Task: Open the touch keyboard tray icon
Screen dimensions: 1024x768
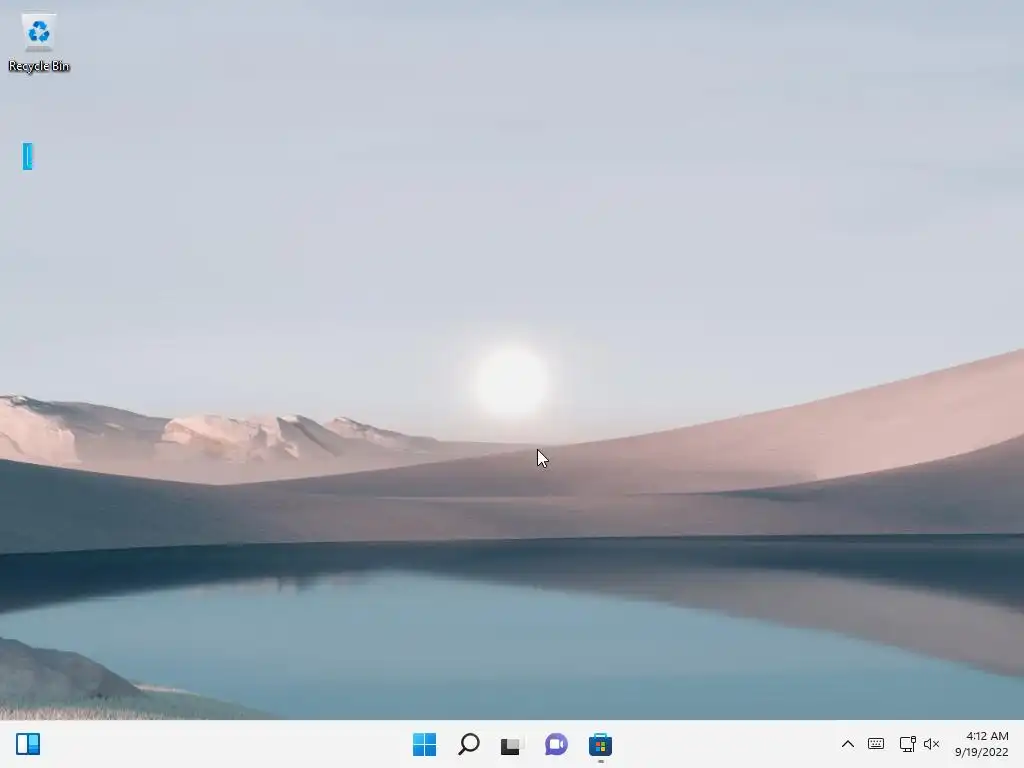Action: pyautogui.click(x=876, y=744)
